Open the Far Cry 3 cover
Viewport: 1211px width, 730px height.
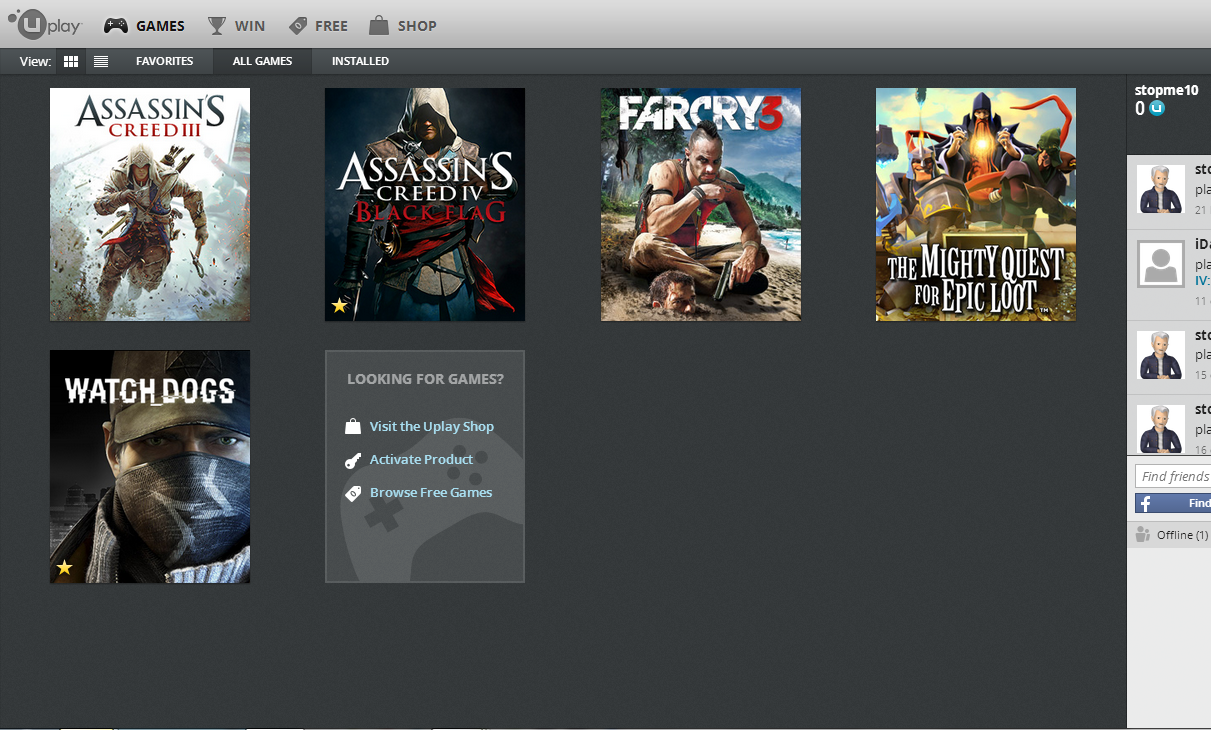(701, 204)
